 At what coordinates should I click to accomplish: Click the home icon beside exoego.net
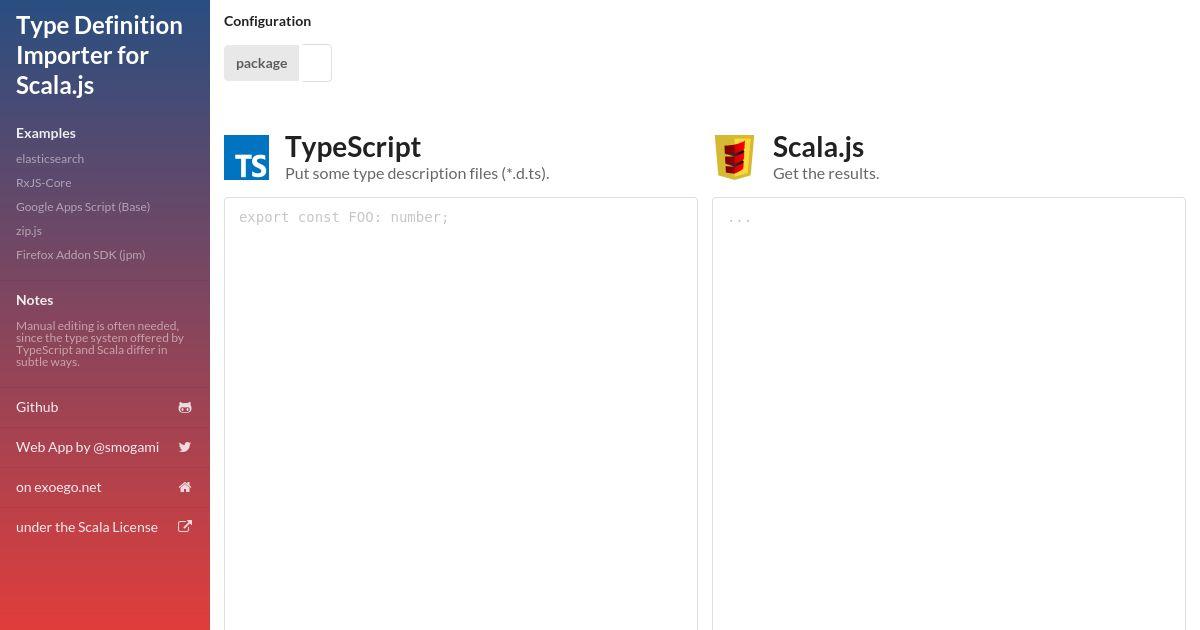tap(185, 487)
